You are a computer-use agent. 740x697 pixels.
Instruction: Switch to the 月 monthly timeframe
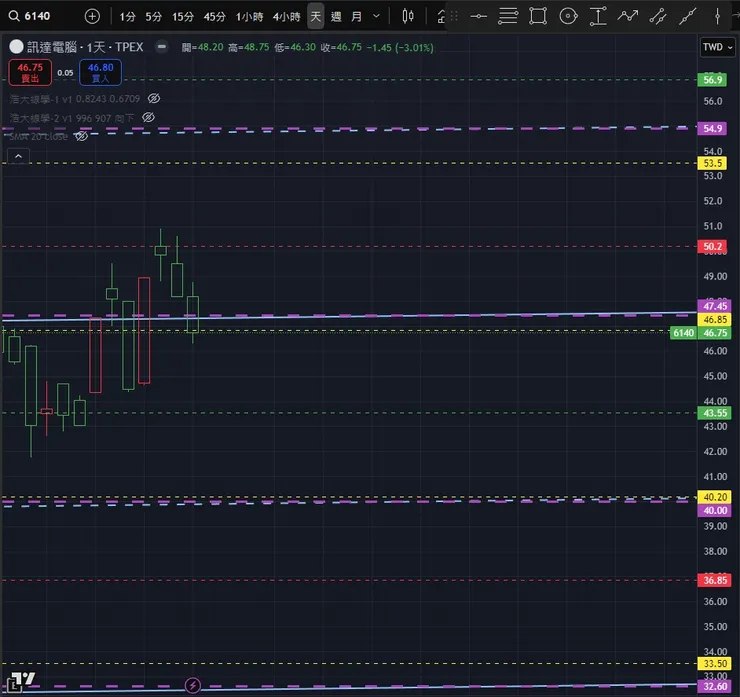click(357, 17)
